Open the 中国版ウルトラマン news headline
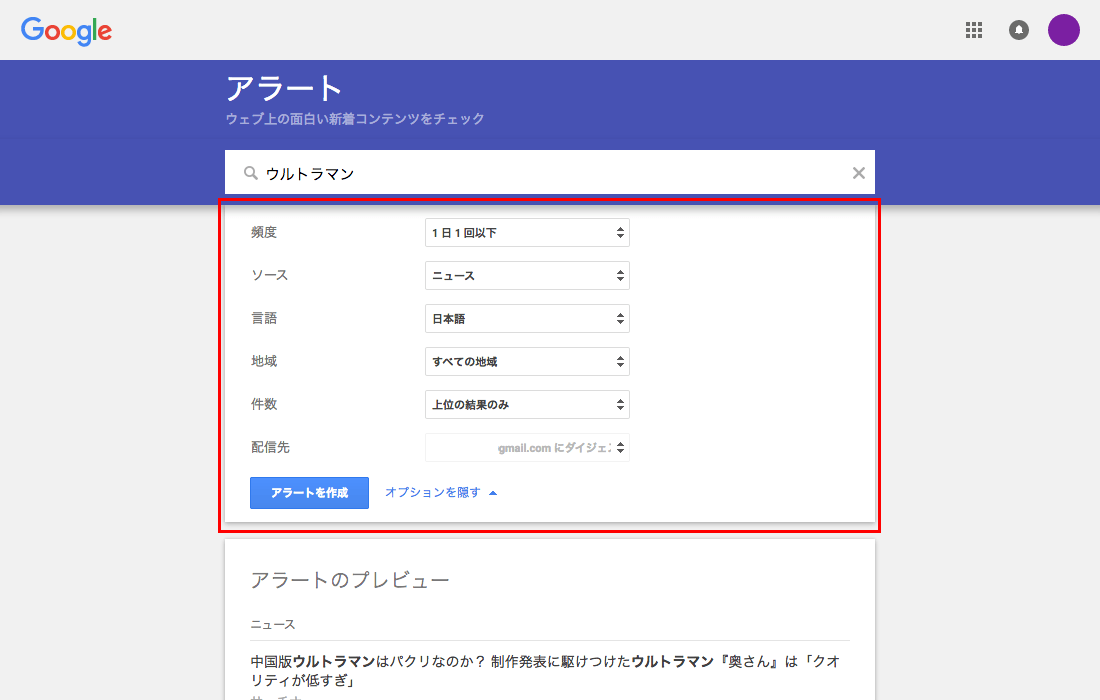This screenshot has width=1100, height=700. click(x=545, y=671)
